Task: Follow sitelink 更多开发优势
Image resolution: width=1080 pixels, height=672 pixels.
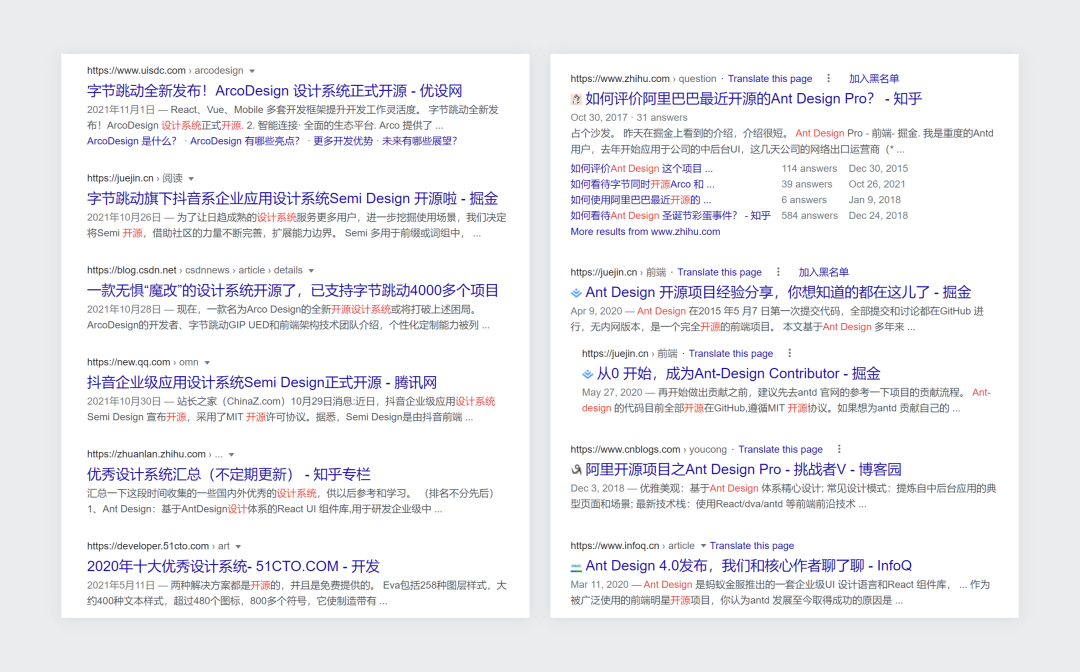Action: (343, 141)
